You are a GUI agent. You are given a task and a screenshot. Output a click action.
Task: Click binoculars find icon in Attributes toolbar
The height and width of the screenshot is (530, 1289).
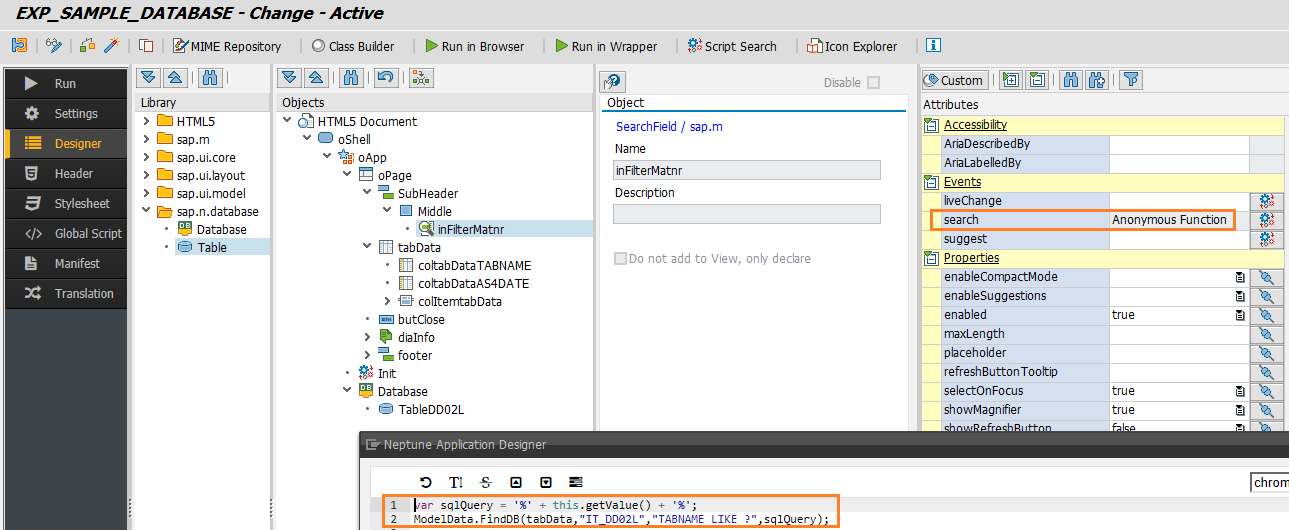[x=1070, y=80]
